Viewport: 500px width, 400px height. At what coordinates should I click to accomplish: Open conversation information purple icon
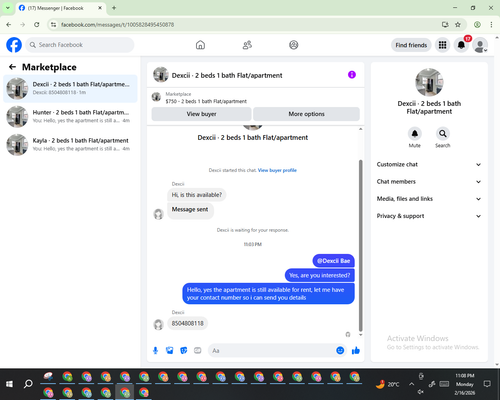pos(352,75)
